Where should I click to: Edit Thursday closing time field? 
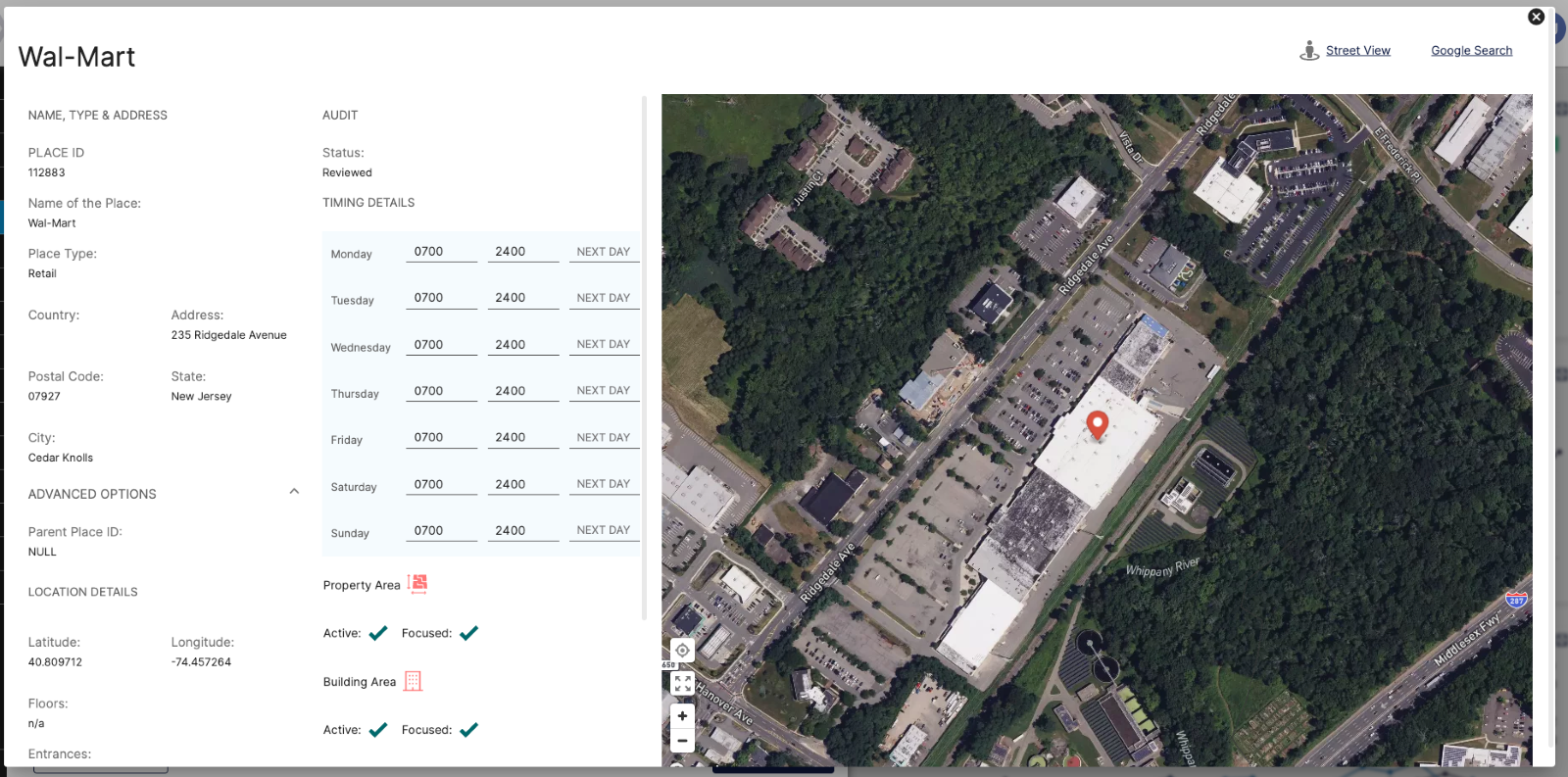coord(523,391)
